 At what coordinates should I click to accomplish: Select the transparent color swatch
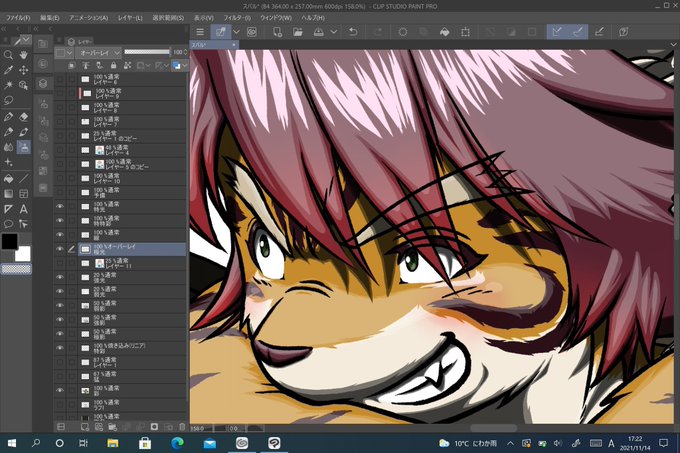[16, 269]
